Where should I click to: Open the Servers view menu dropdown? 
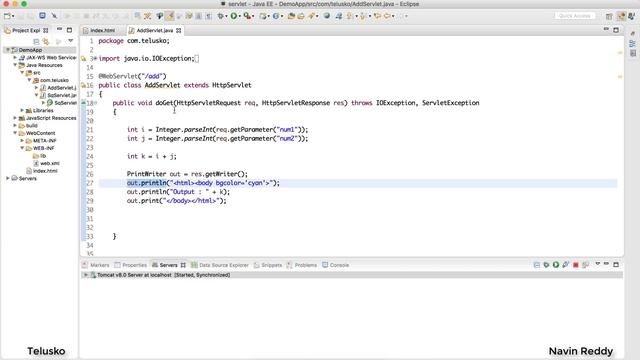[598, 264]
